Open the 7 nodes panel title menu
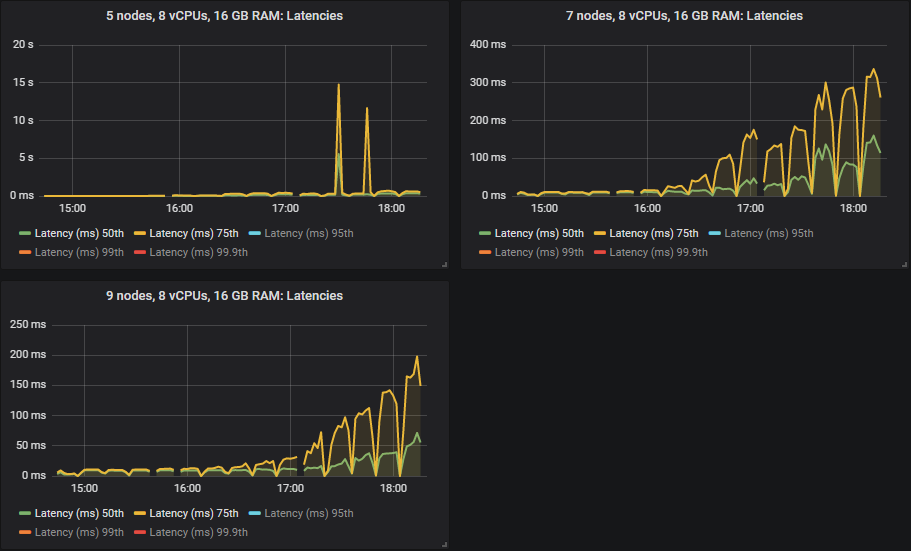 pos(683,15)
